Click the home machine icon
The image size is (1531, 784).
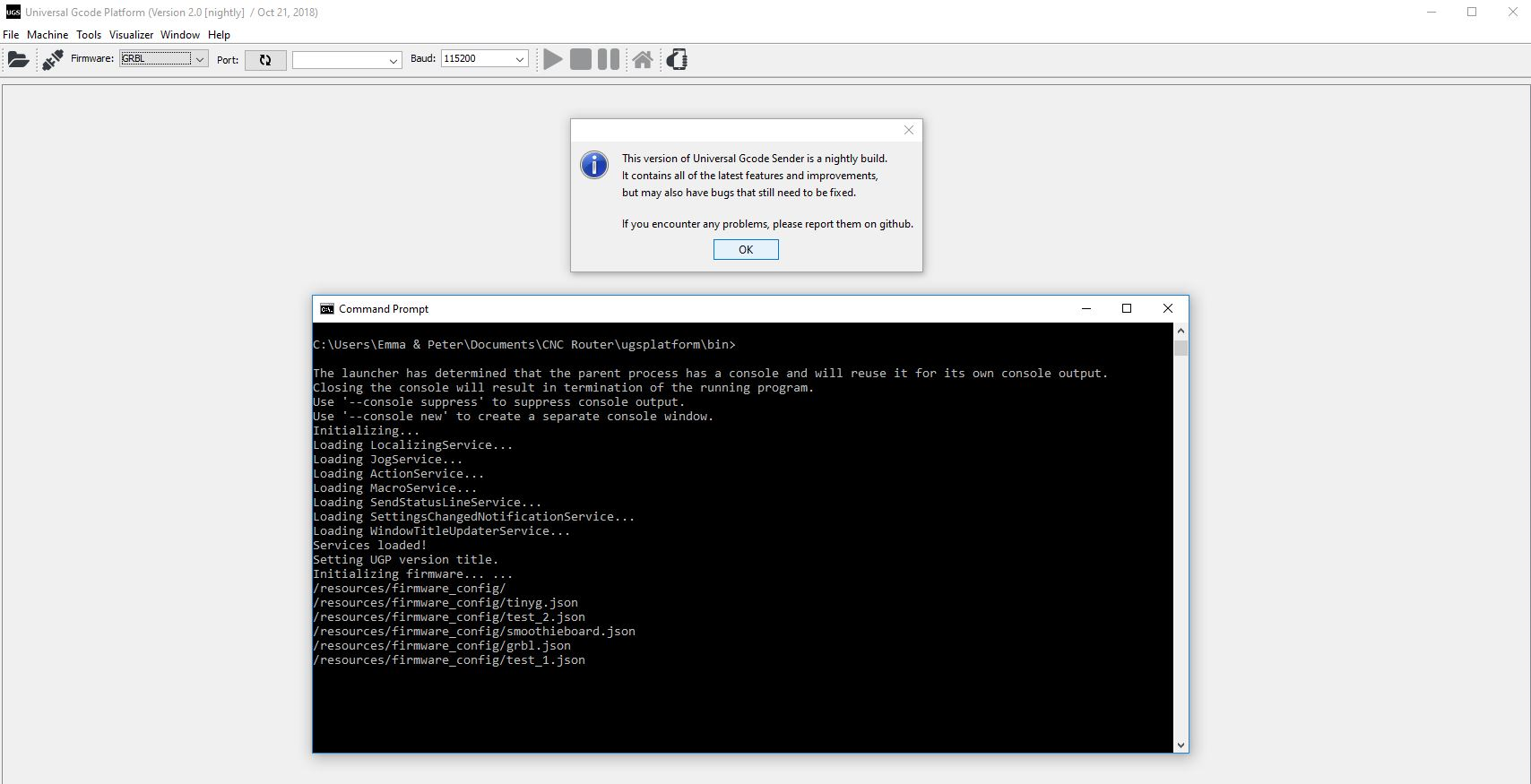pos(643,59)
